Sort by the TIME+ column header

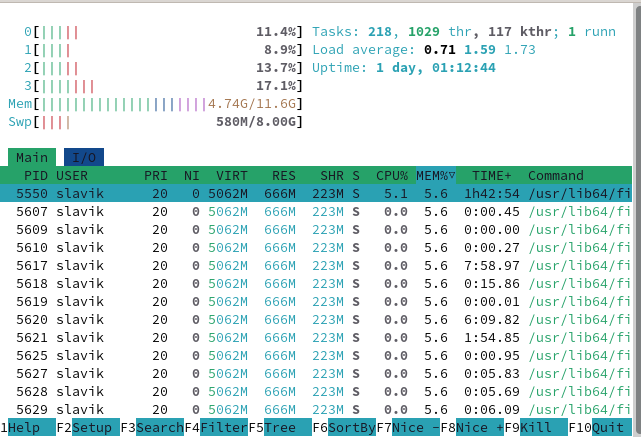pyautogui.click(x=492, y=175)
